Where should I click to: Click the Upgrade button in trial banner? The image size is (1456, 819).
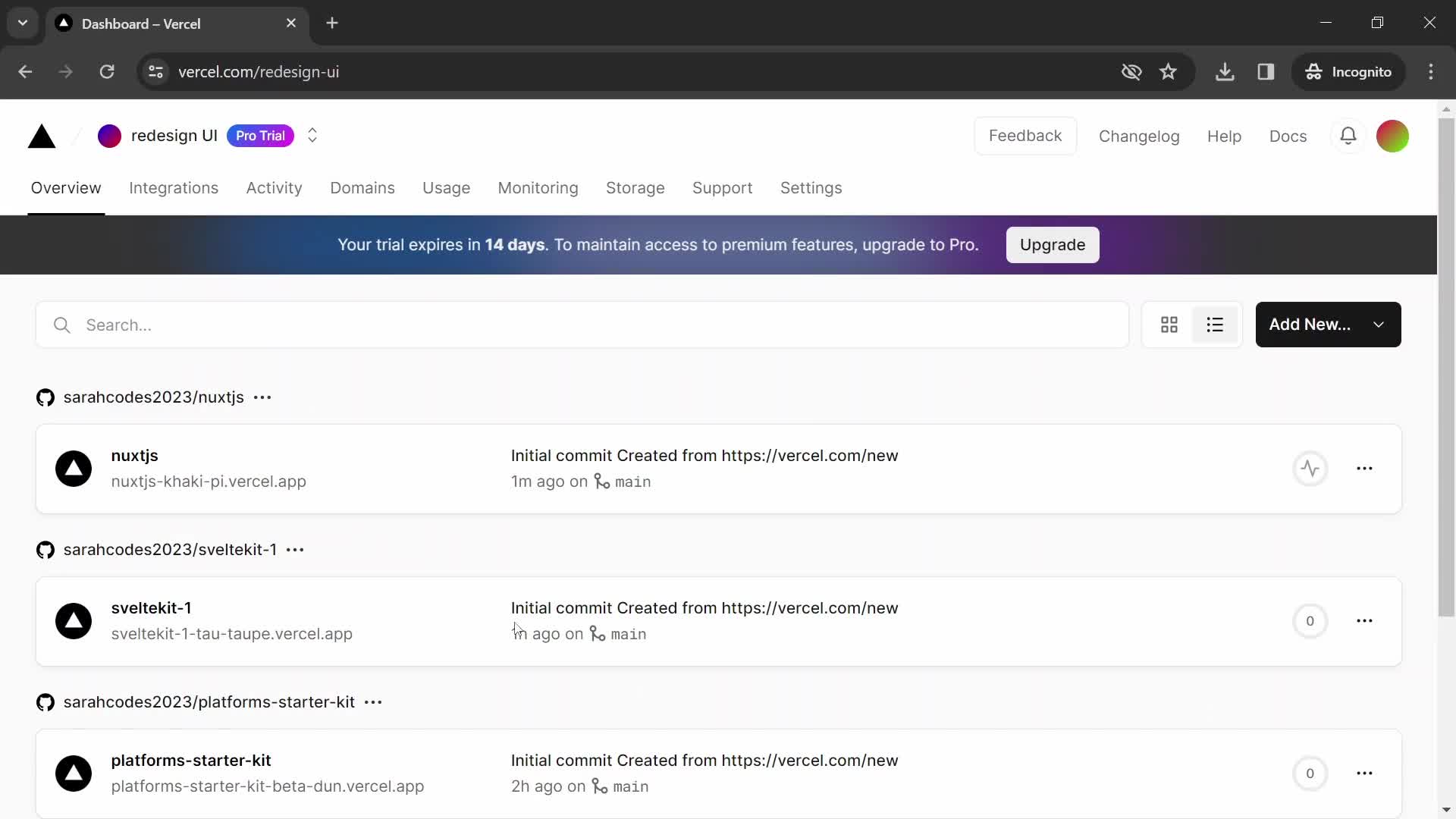1053,245
